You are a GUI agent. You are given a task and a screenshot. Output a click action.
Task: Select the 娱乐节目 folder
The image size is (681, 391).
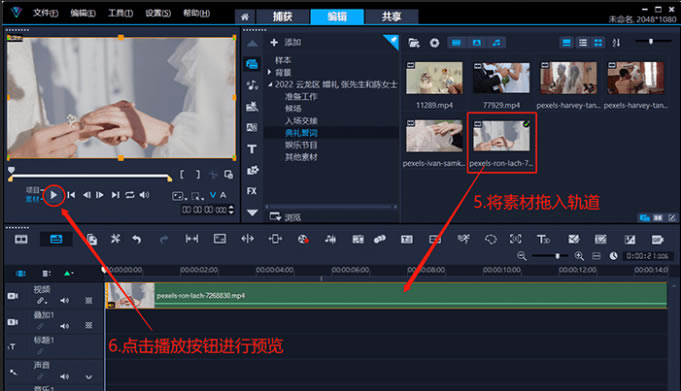[x=301, y=145]
